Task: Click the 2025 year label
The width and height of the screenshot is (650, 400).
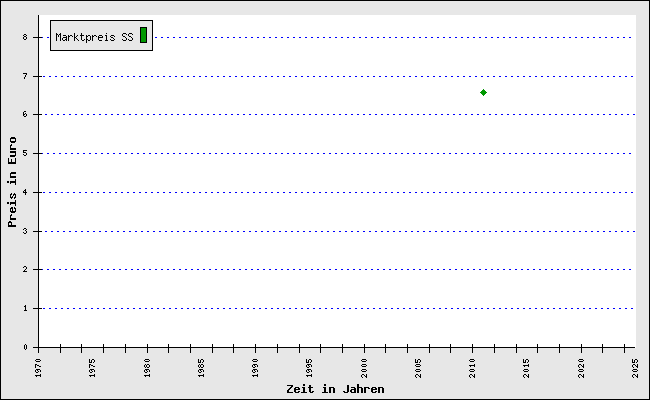Action: 635,368
